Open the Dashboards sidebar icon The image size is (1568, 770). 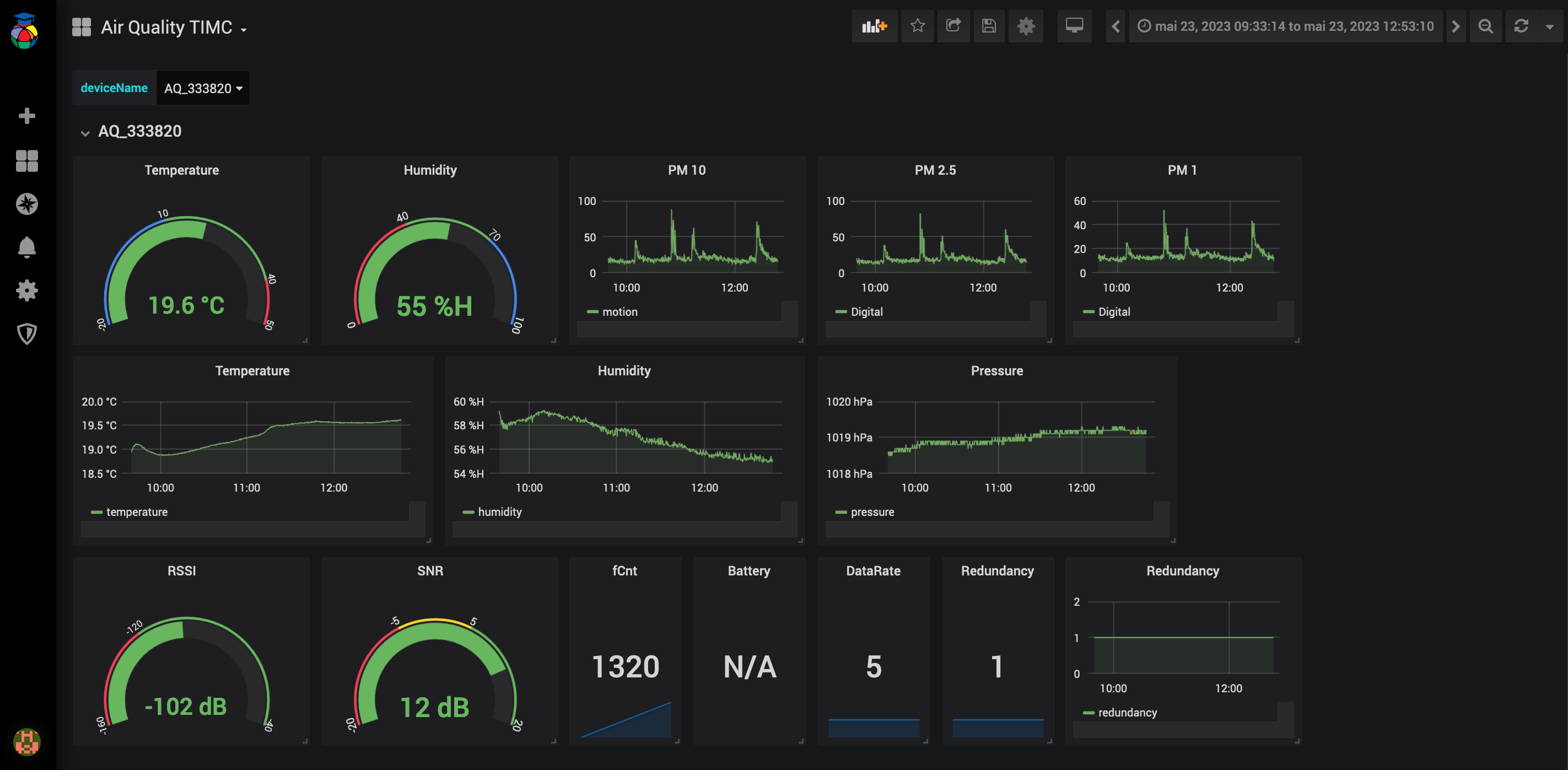[x=27, y=161]
